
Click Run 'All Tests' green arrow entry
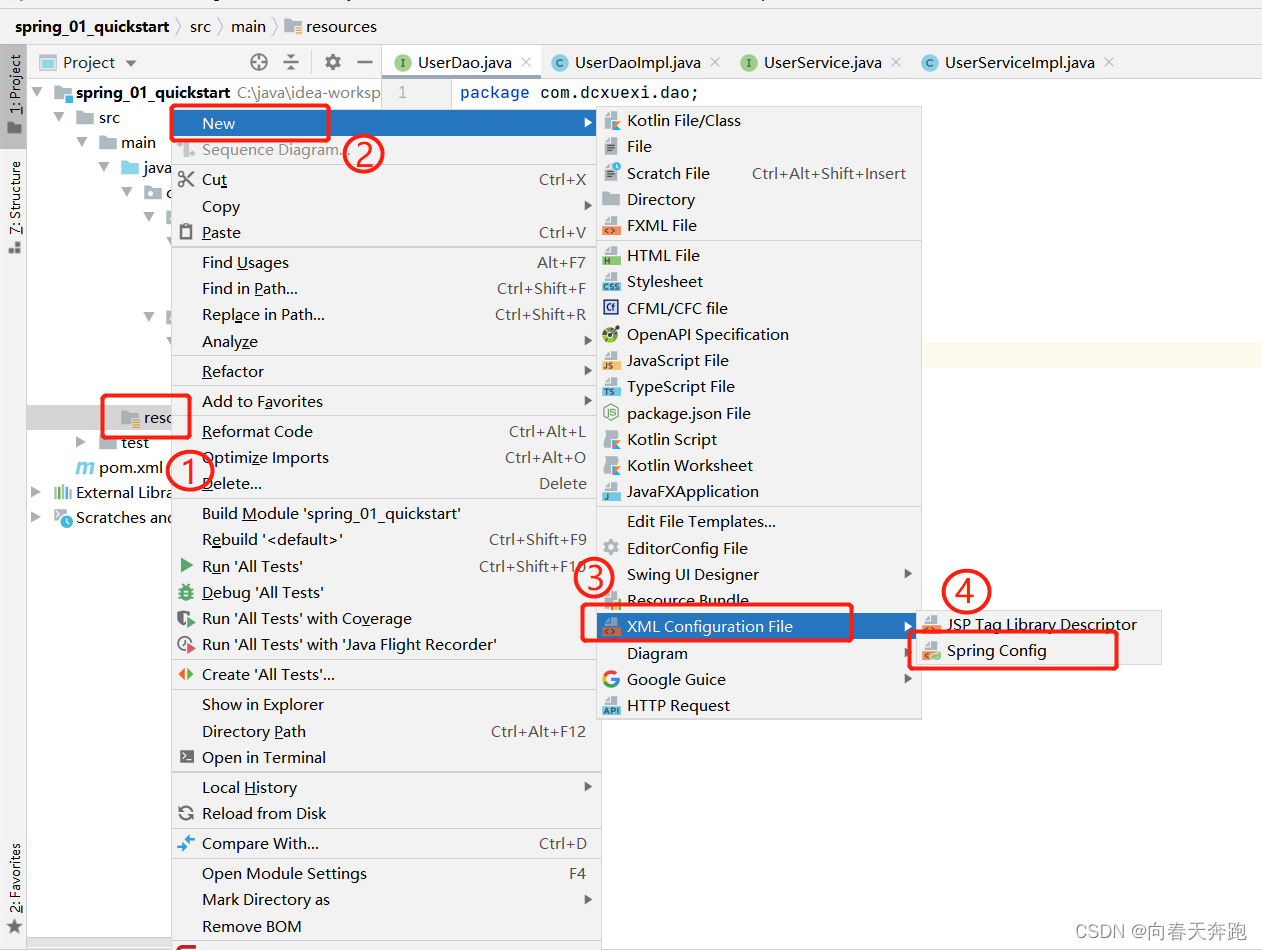[x=385, y=566]
